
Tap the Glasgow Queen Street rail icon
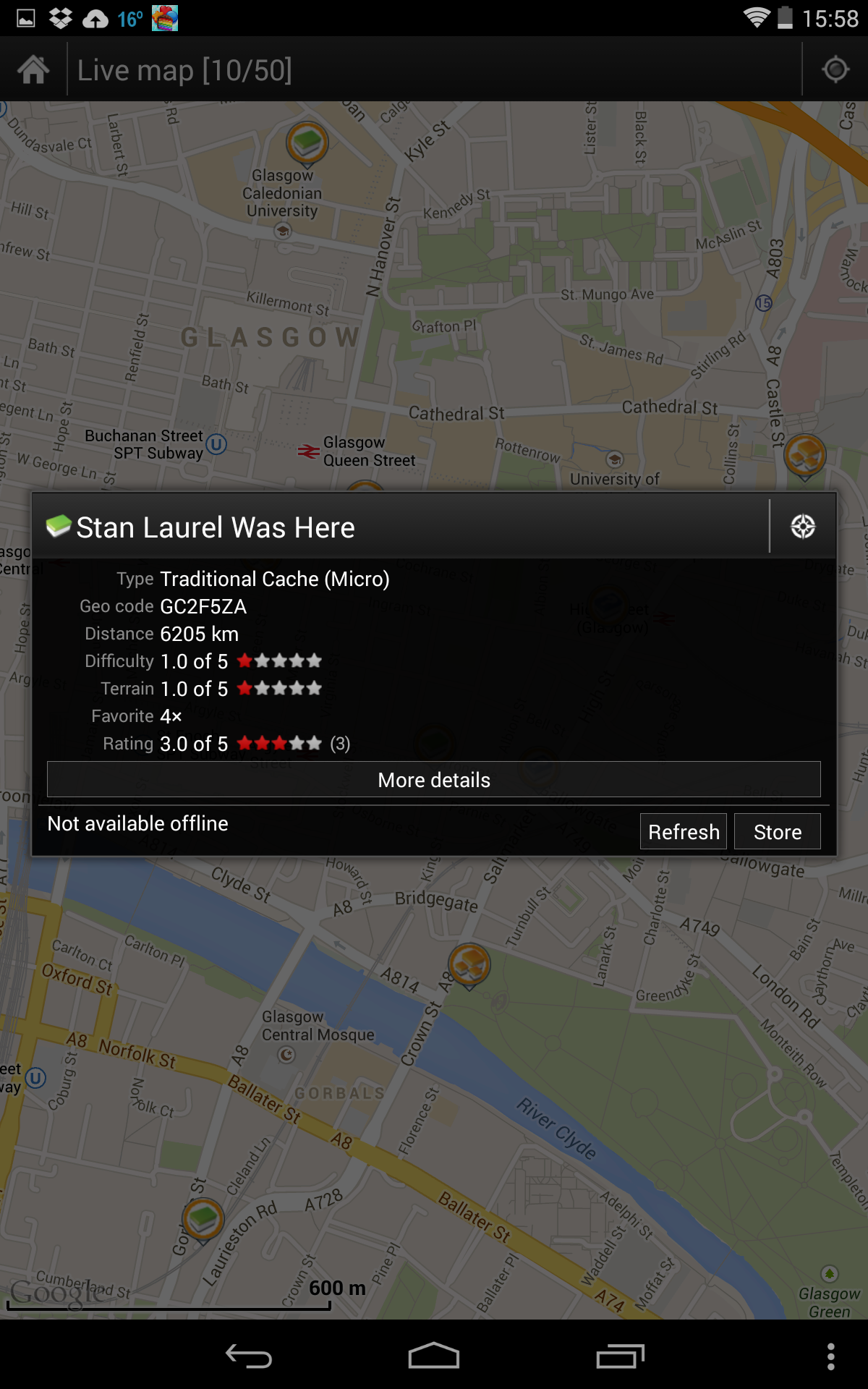click(309, 451)
